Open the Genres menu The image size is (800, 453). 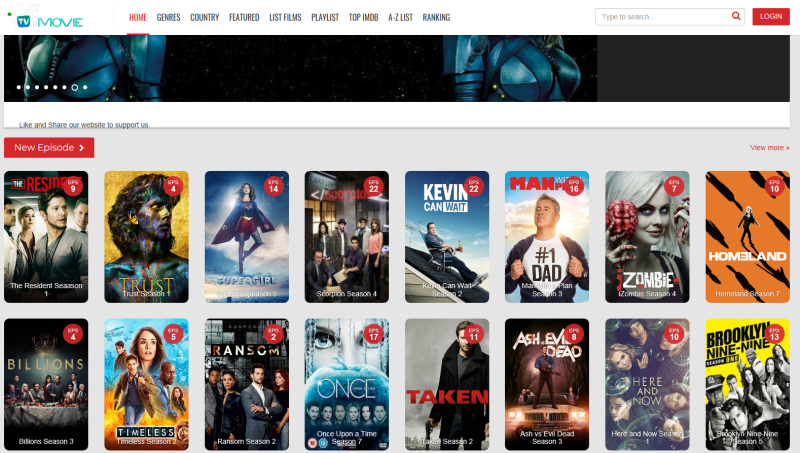point(168,17)
